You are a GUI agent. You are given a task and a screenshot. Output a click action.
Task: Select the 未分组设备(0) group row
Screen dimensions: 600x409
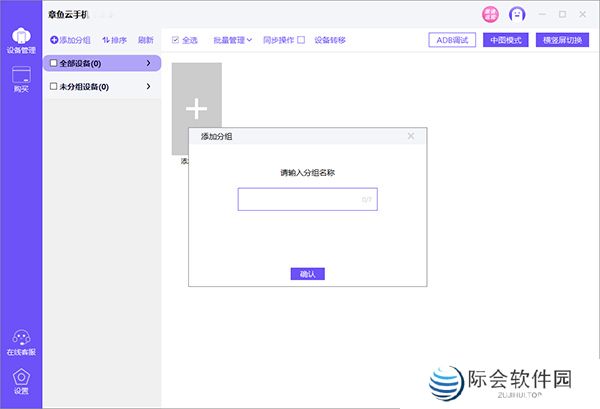pyautogui.click(x=102, y=86)
